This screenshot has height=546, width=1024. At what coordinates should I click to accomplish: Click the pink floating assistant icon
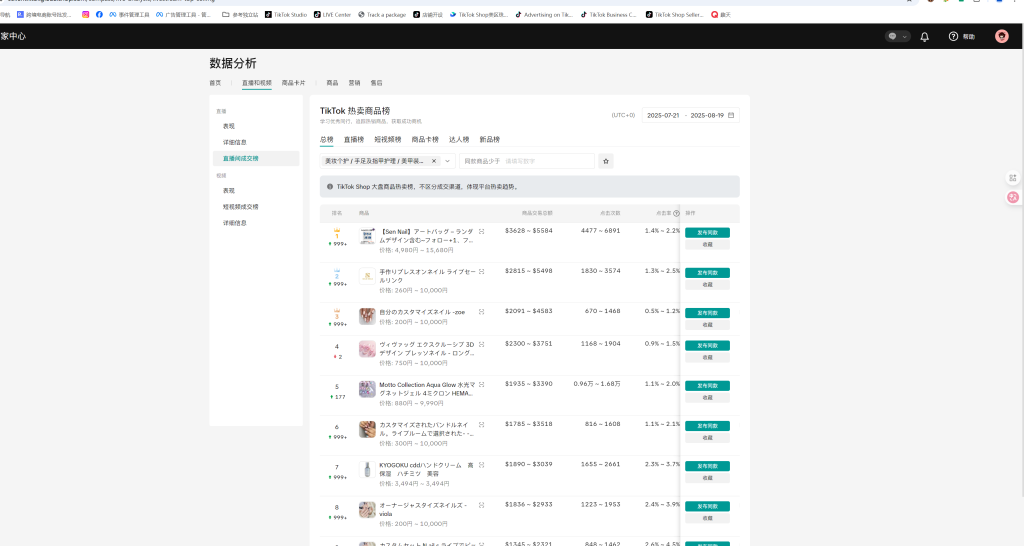point(1013,197)
